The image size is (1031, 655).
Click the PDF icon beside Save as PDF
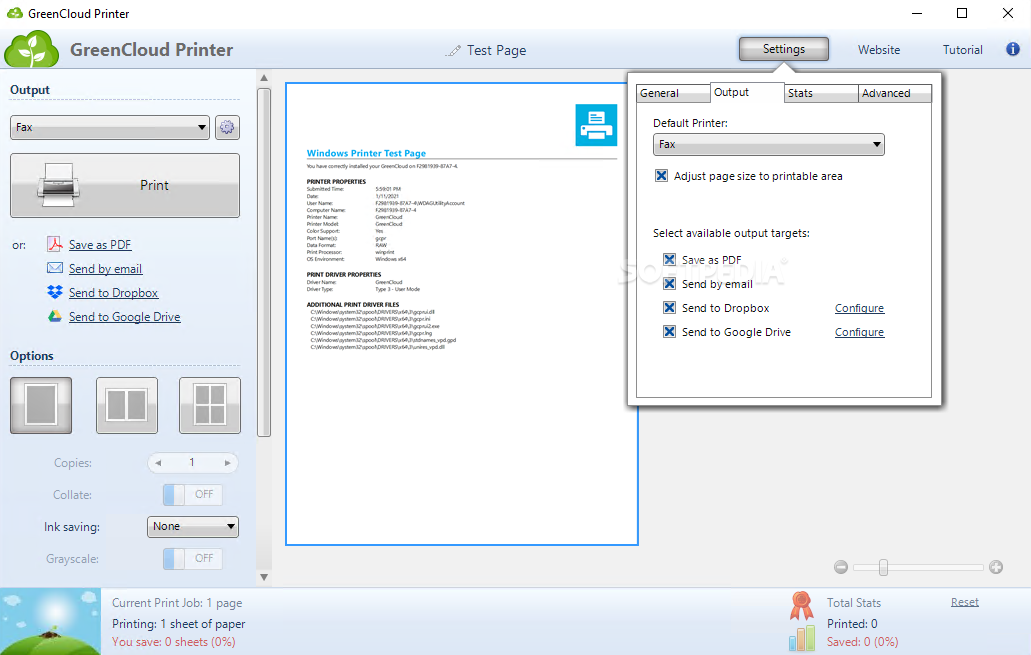(55, 245)
